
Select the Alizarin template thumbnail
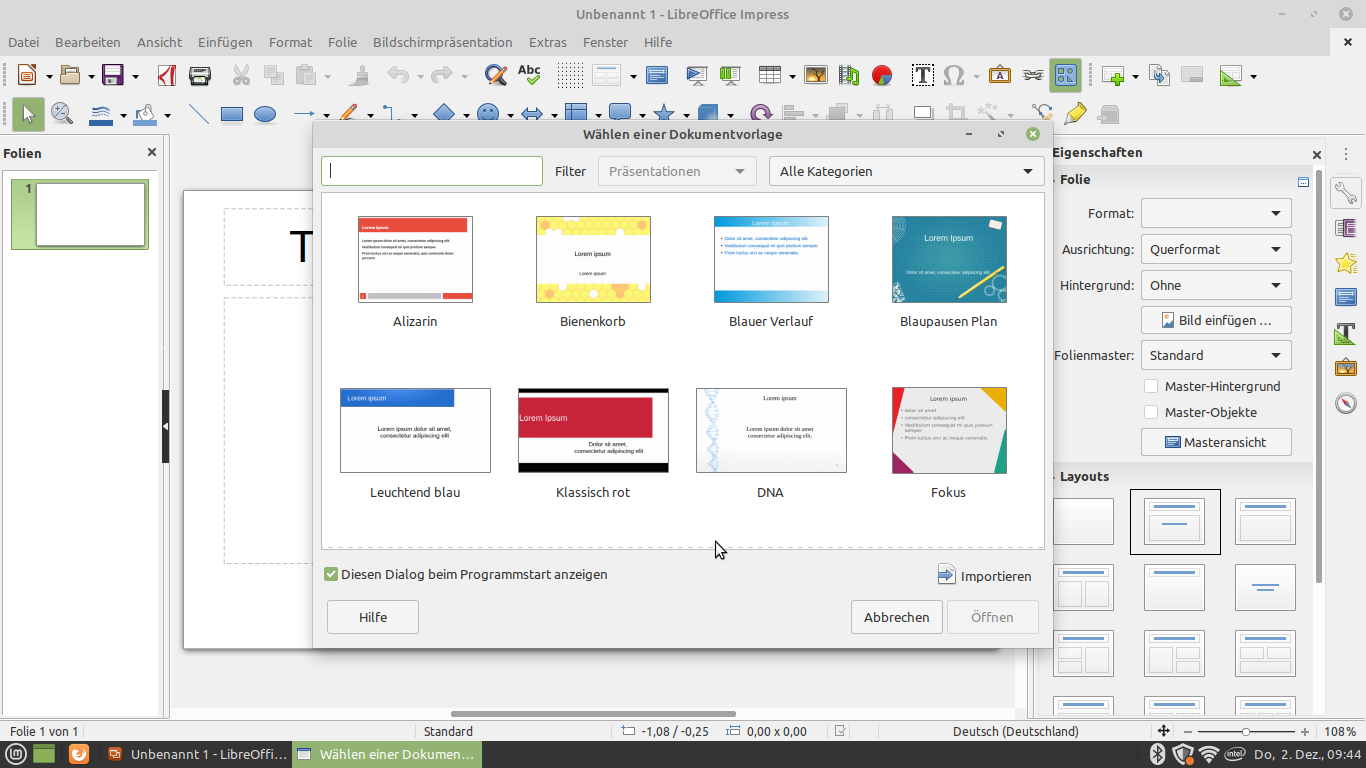coord(415,259)
